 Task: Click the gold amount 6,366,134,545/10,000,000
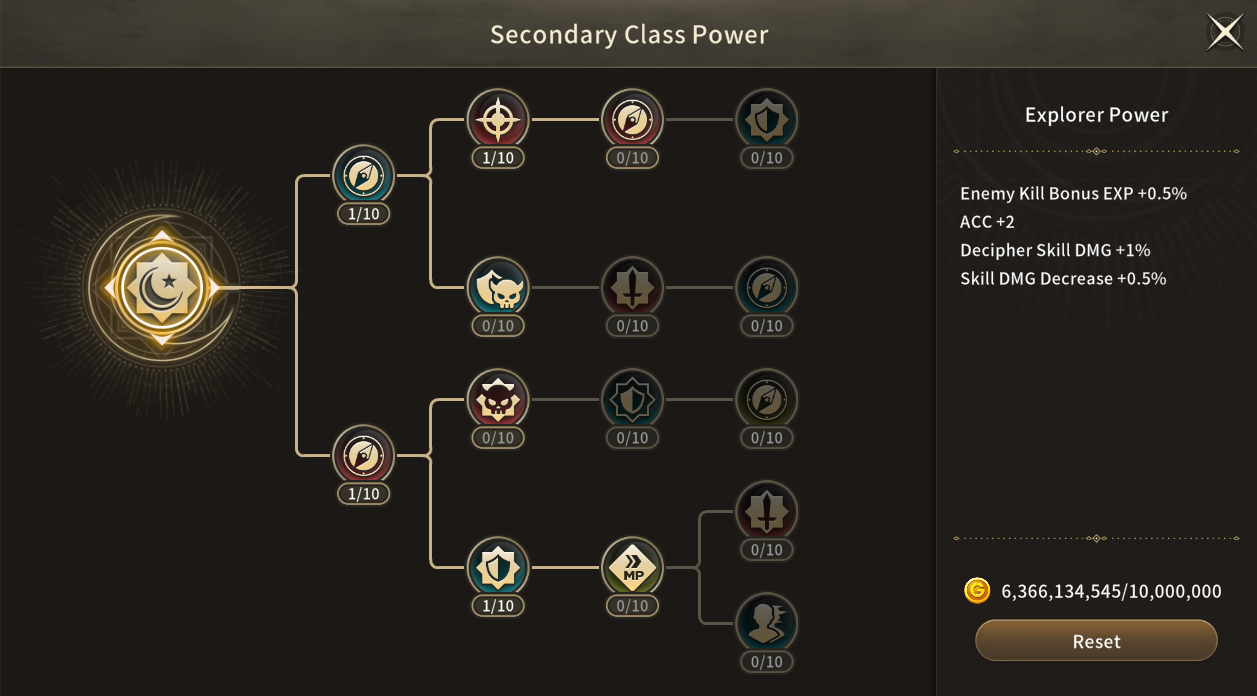1111,591
